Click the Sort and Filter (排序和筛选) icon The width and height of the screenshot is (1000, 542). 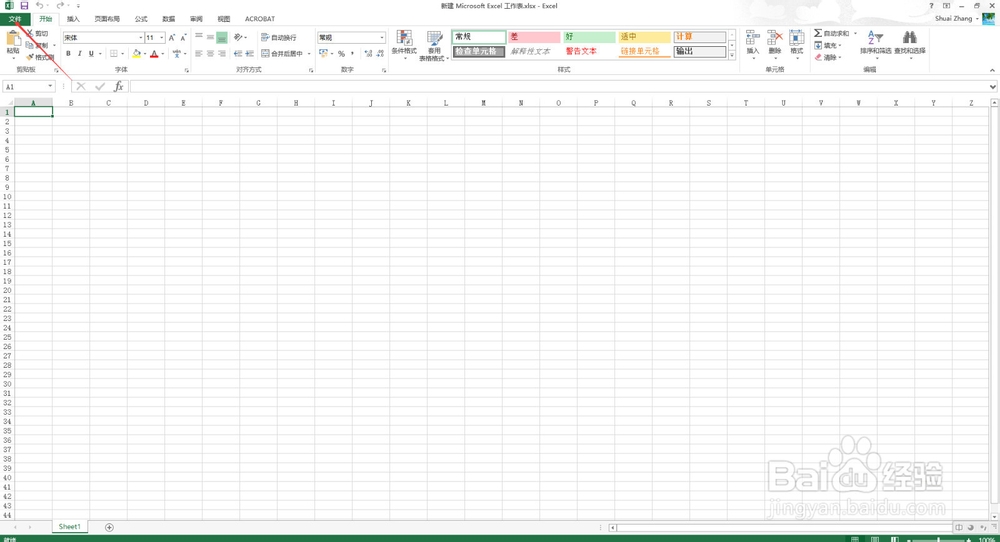tap(875, 38)
